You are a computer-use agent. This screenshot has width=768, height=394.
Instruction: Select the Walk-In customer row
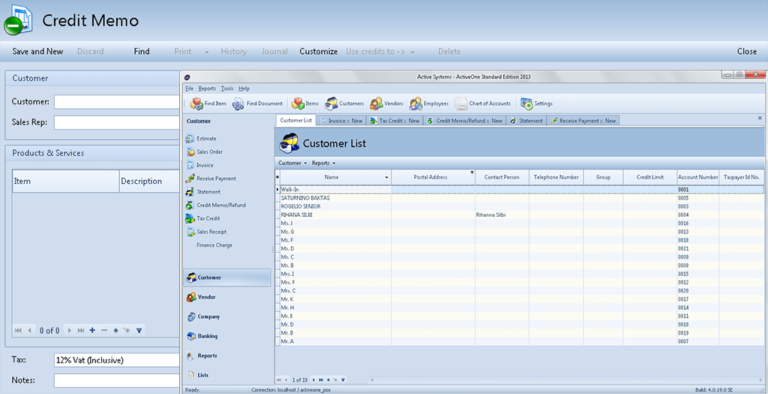point(521,189)
